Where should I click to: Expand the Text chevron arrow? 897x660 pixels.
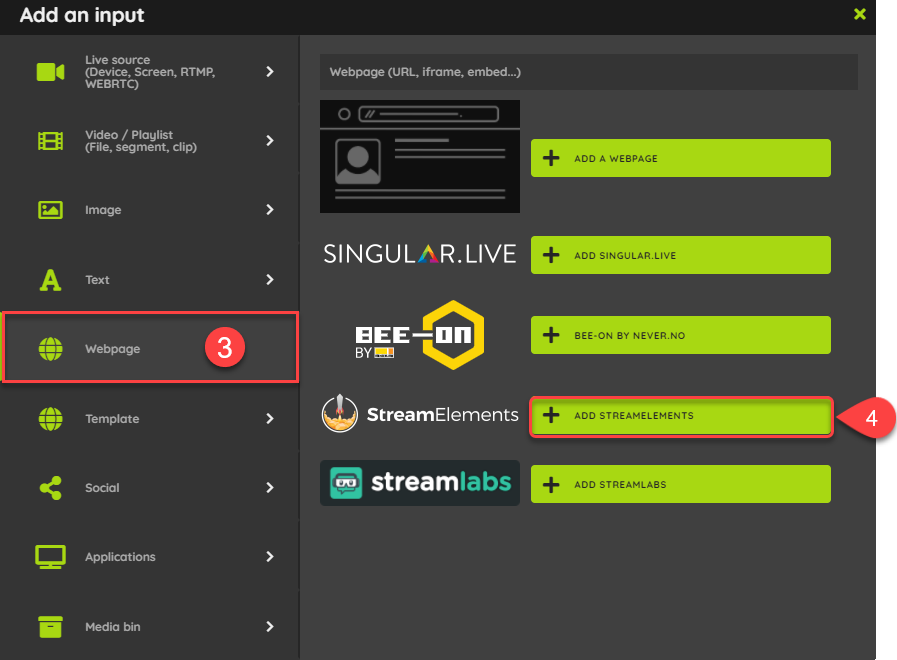pos(270,280)
